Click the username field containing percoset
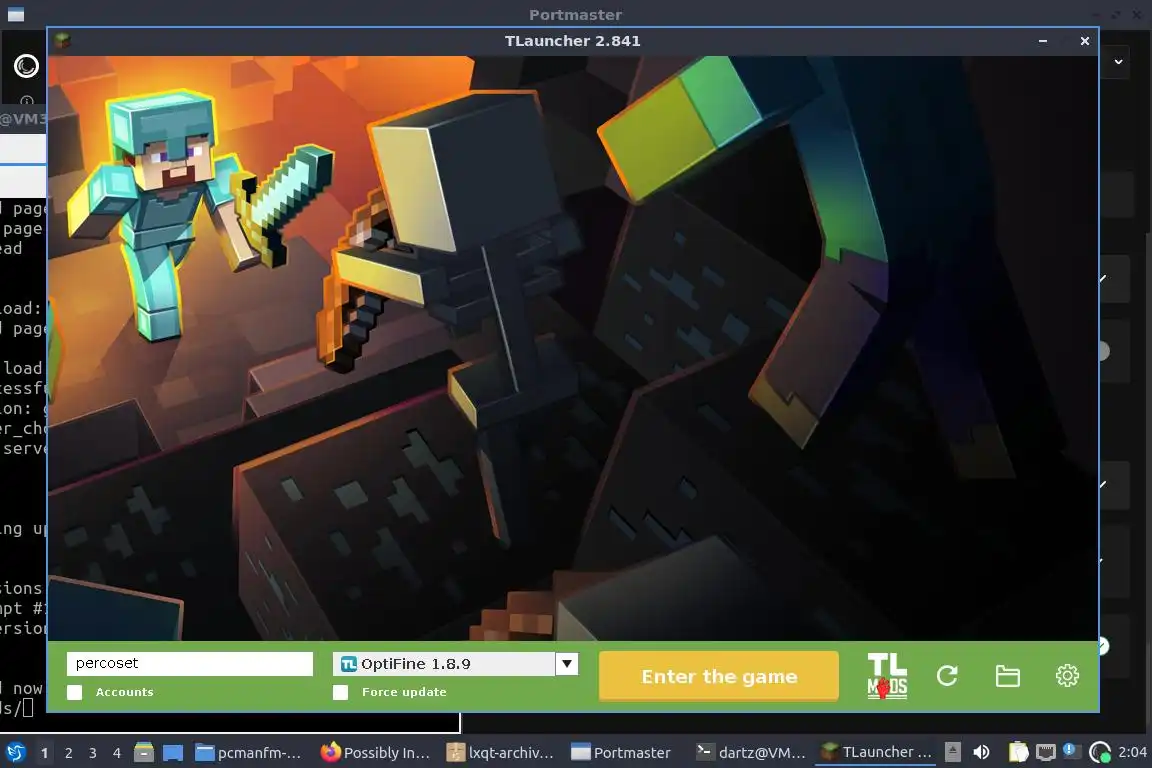The width and height of the screenshot is (1152, 768). [190, 664]
